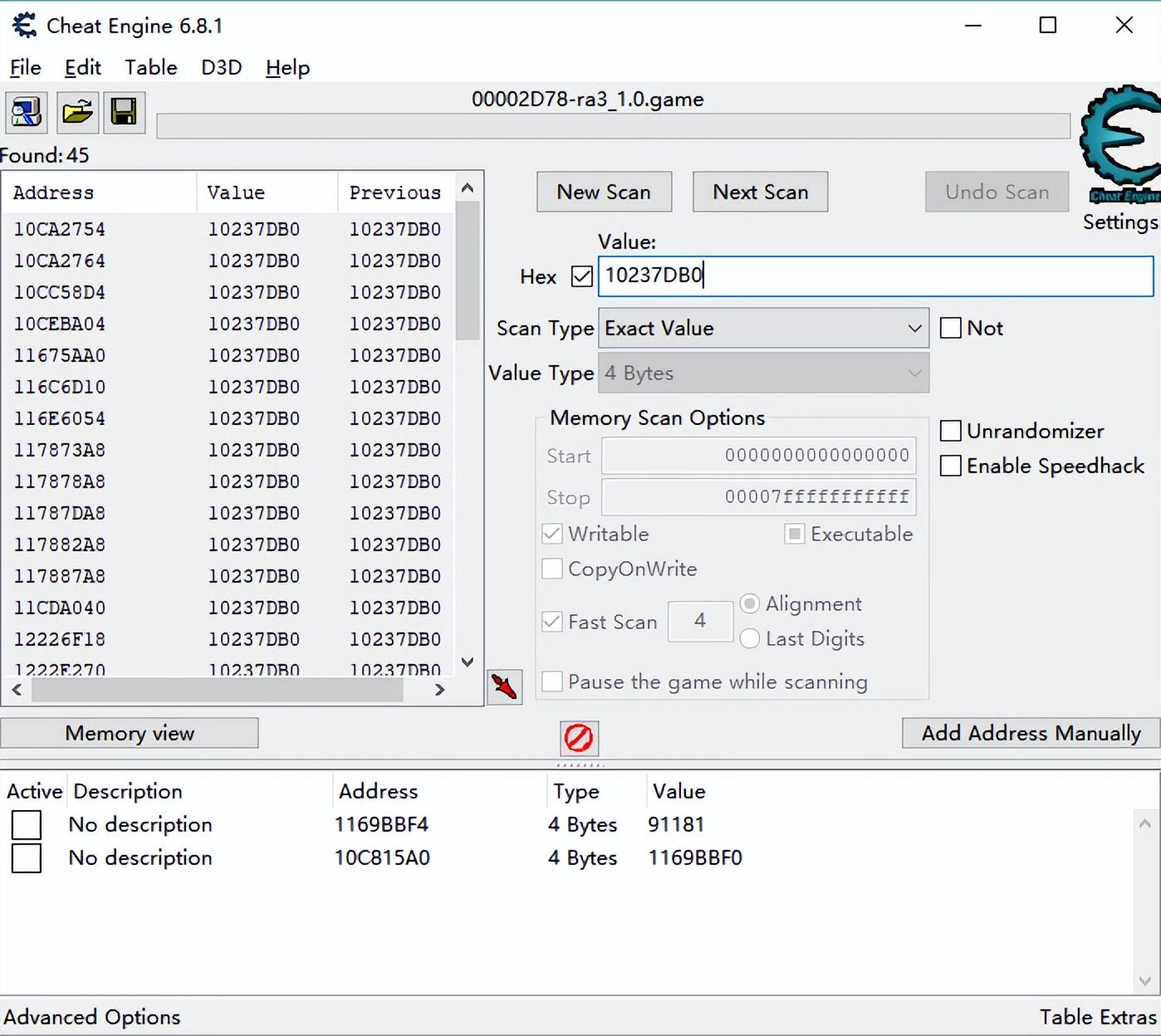
Task: Click results list scroll left arrow
Action: [x=17, y=690]
